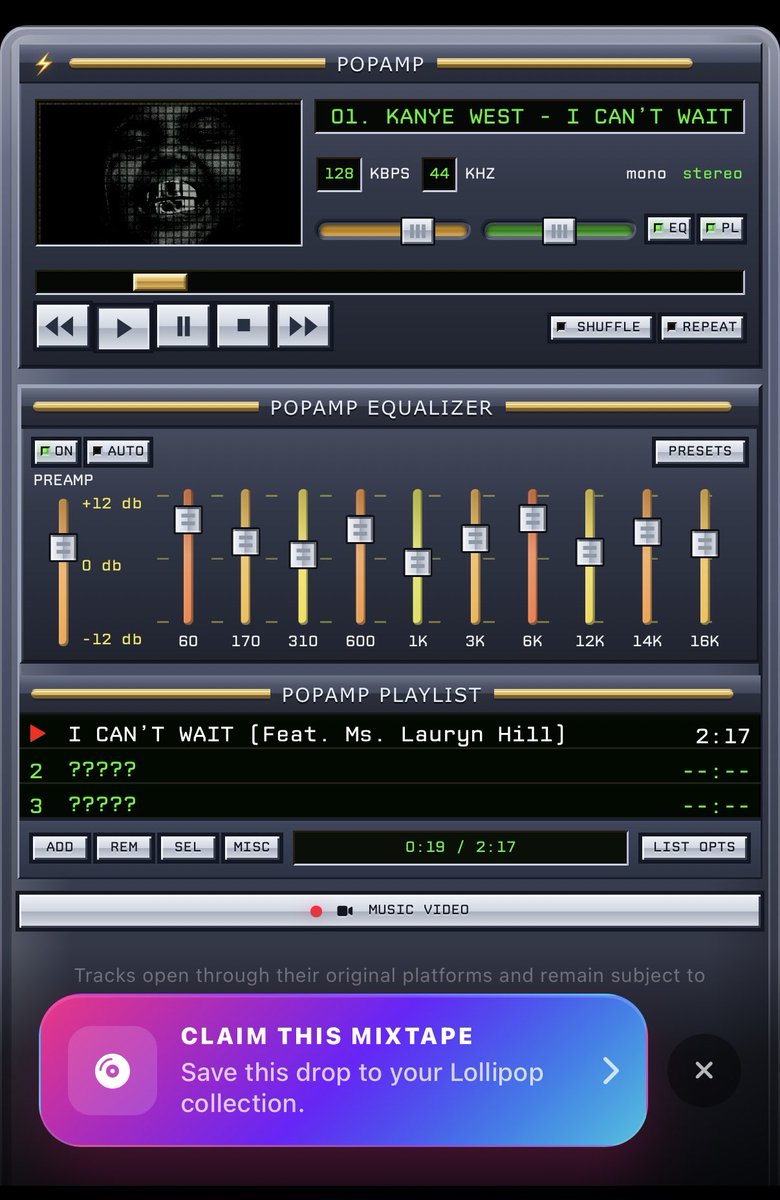Start playback with the play button
This screenshot has width=780, height=1200.
pyautogui.click(x=124, y=328)
